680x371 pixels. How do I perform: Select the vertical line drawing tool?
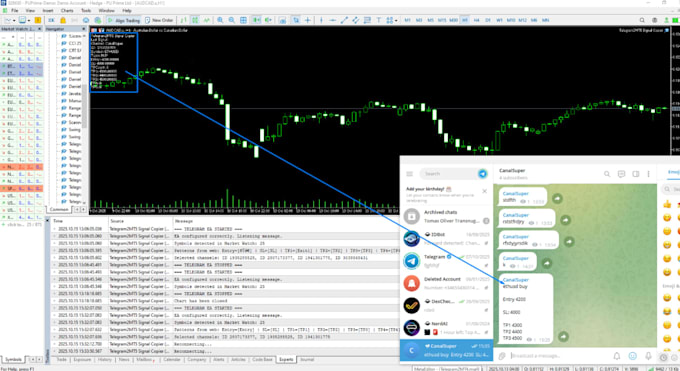pyautogui.click(x=321, y=20)
